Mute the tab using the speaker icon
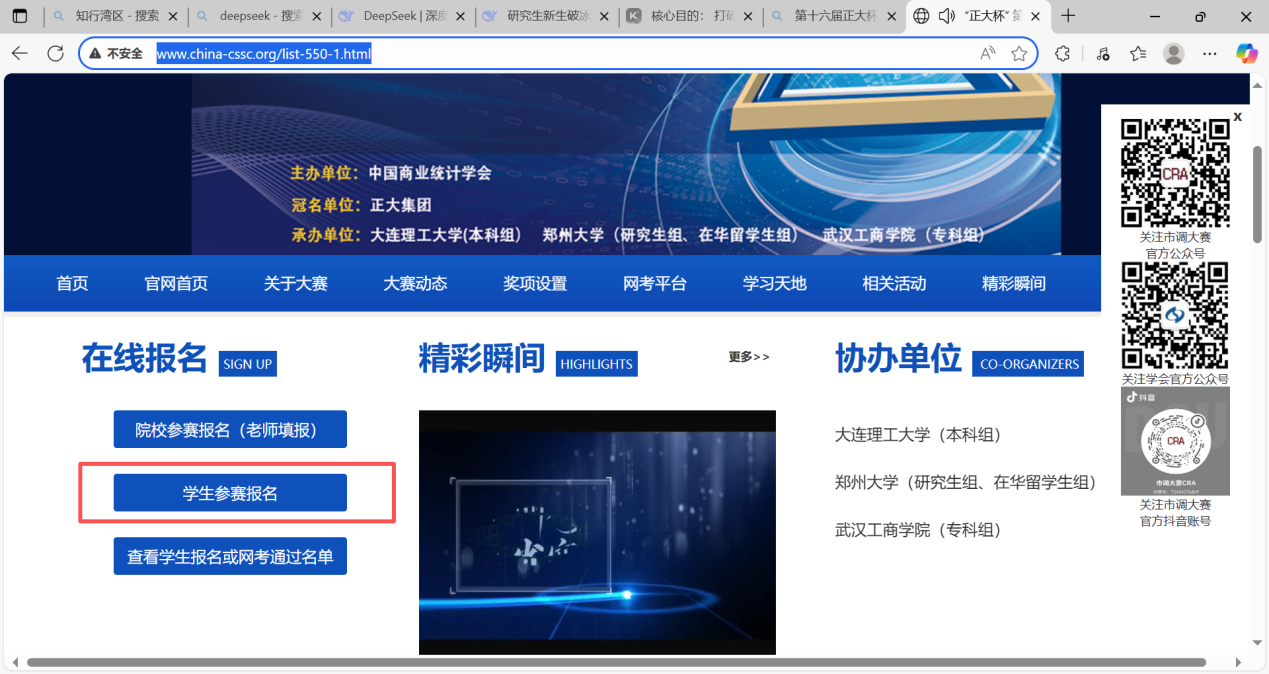The width and height of the screenshot is (1269, 674). point(945,16)
